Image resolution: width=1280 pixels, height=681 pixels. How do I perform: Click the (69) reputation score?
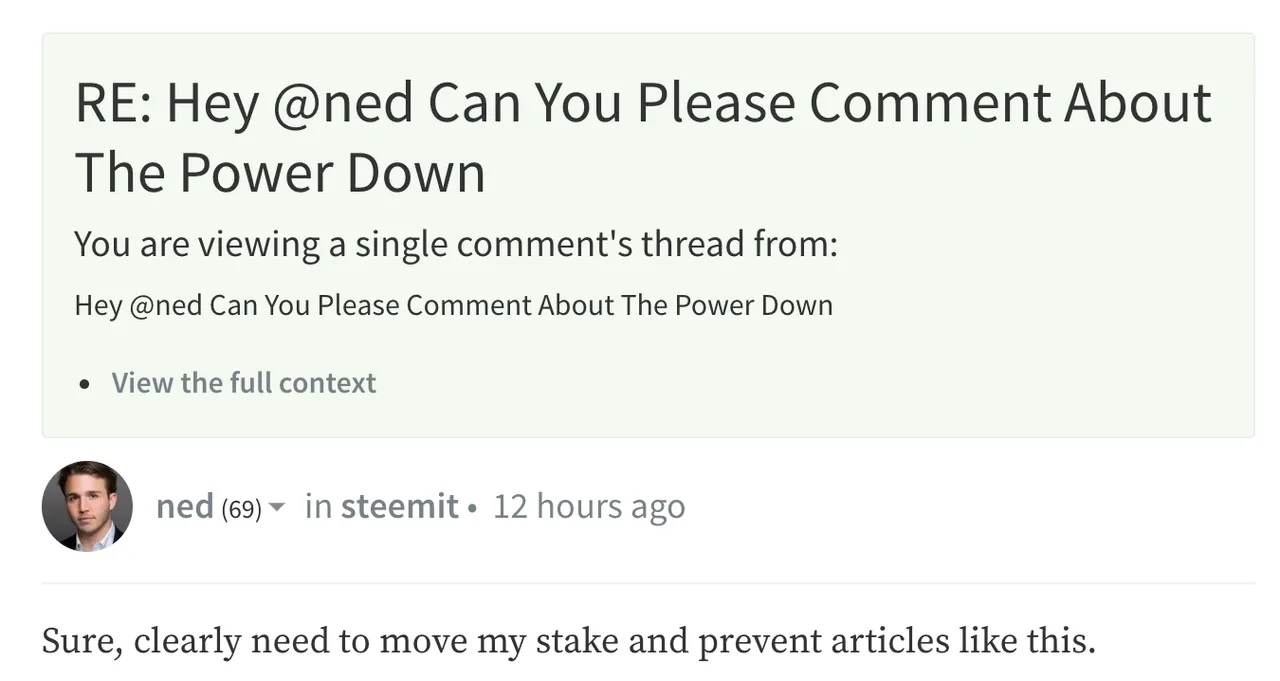[240, 509]
